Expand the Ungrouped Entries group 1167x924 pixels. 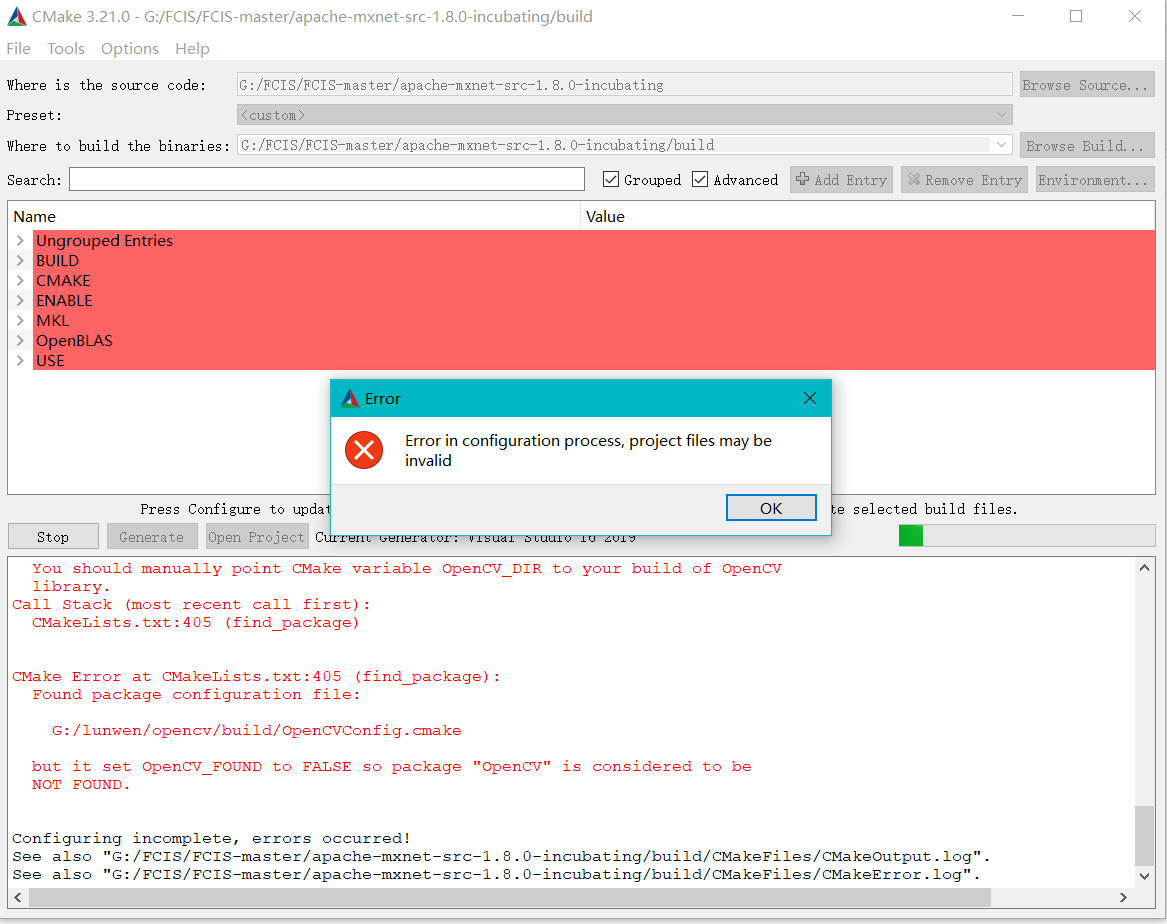coord(20,240)
